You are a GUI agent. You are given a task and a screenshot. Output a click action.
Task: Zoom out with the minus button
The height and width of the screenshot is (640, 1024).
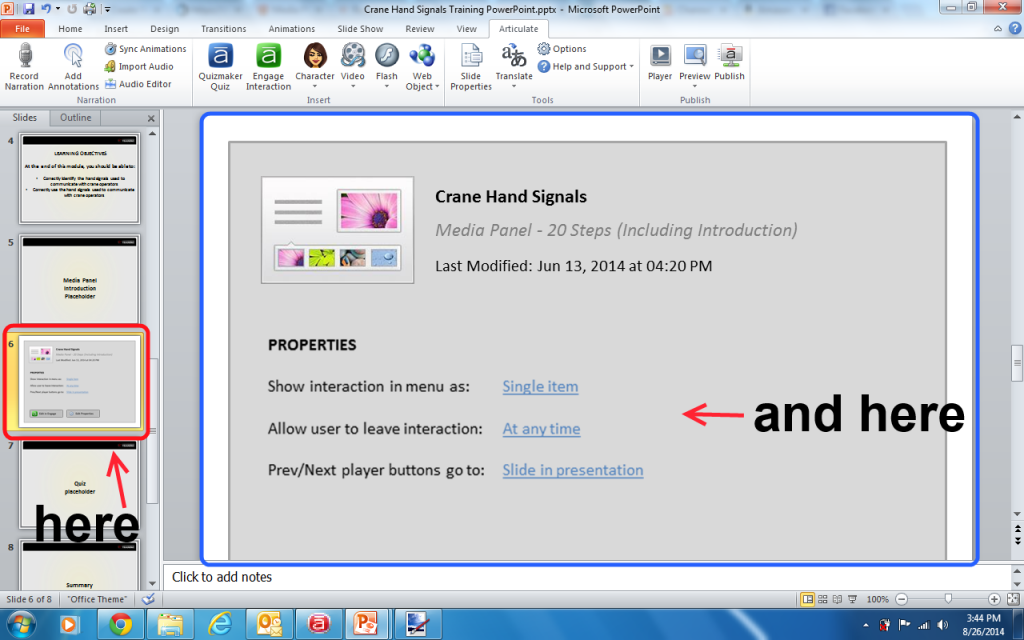point(902,599)
